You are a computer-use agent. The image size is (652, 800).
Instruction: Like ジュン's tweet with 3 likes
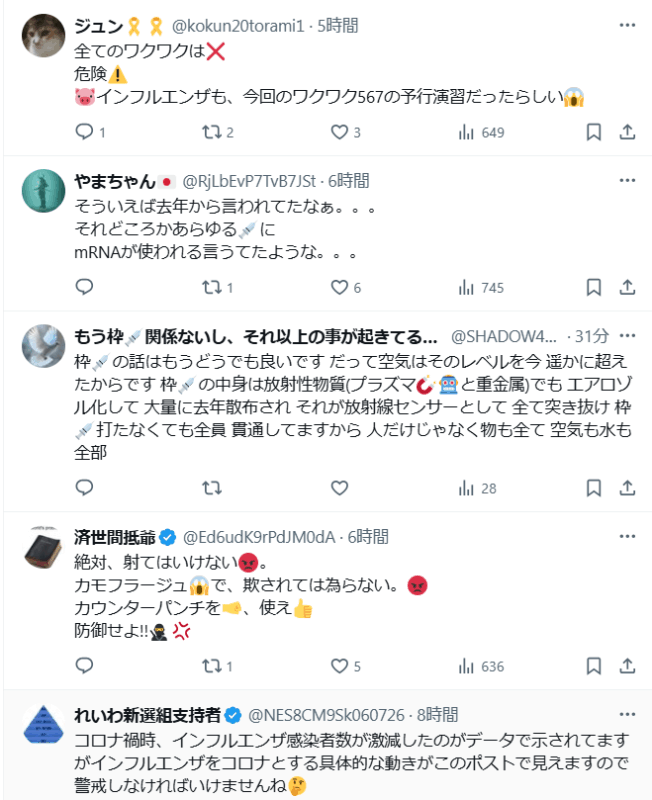coord(338,132)
